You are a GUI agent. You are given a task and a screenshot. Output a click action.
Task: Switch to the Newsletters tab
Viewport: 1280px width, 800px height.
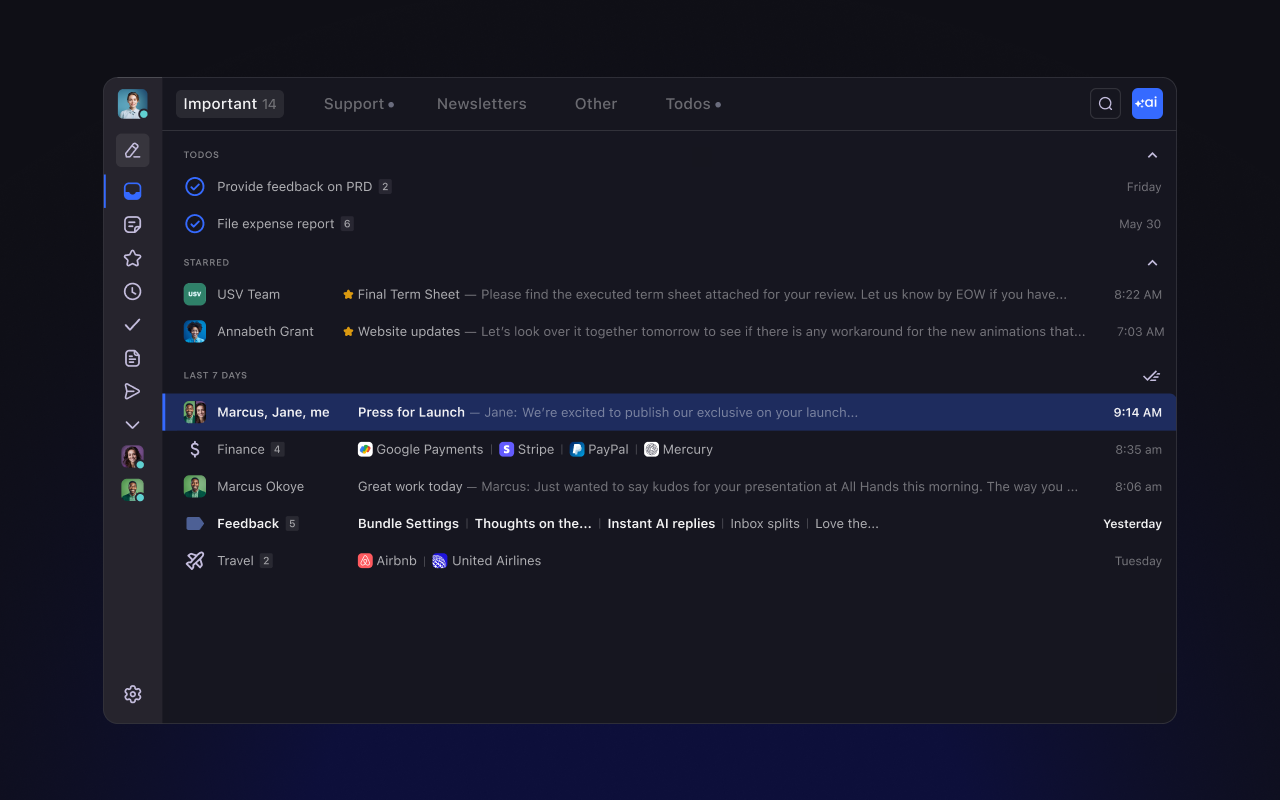point(481,103)
